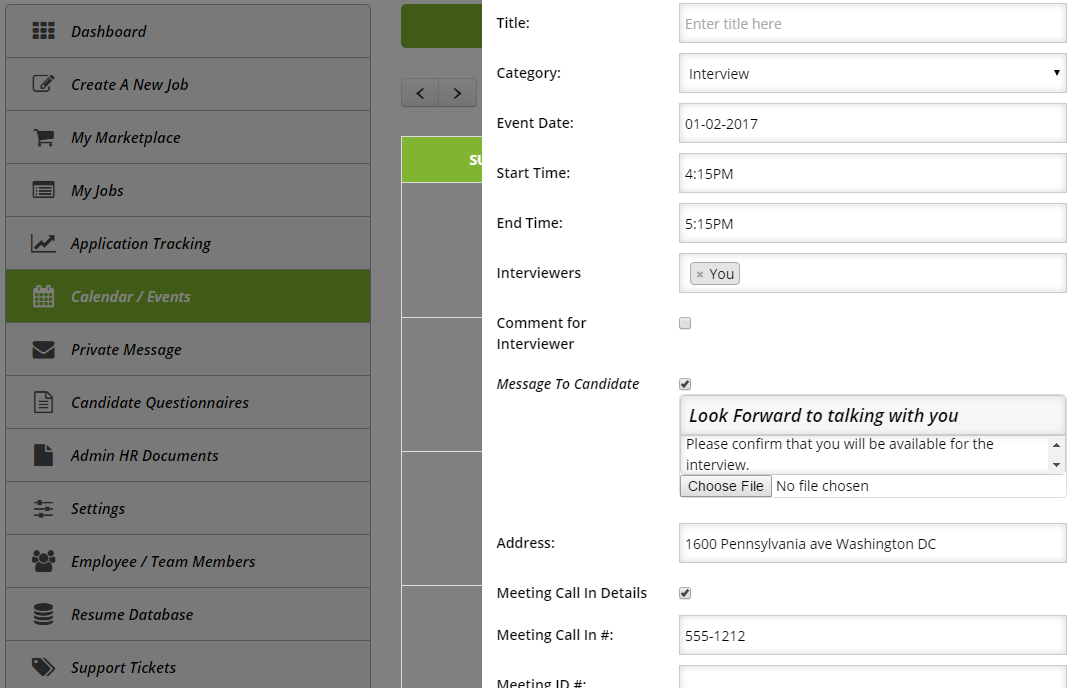This screenshot has height=688, width=1072.
Task: Enable the Comment for Interviewer checkbox
Action: [685, 323]
